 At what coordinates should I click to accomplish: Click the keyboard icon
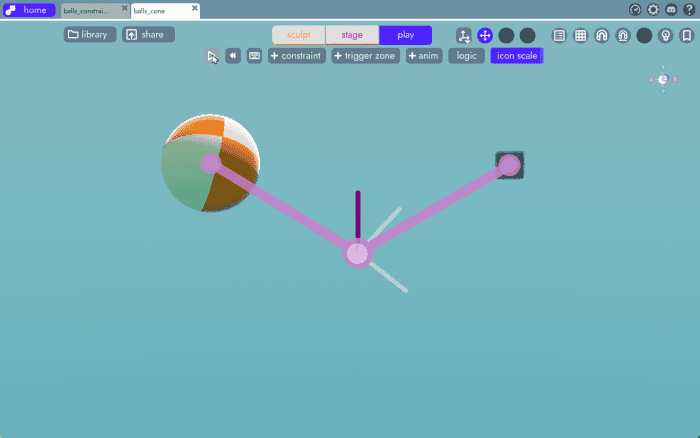click(255, 56)
